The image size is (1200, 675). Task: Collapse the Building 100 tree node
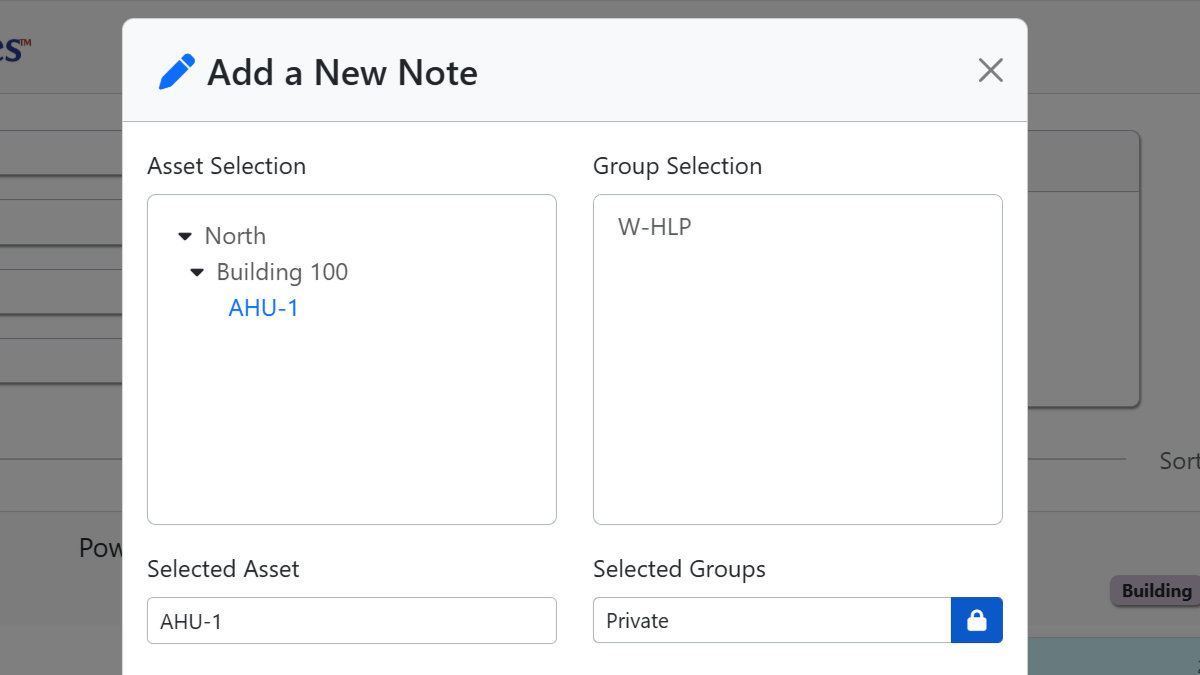(195, 271)
